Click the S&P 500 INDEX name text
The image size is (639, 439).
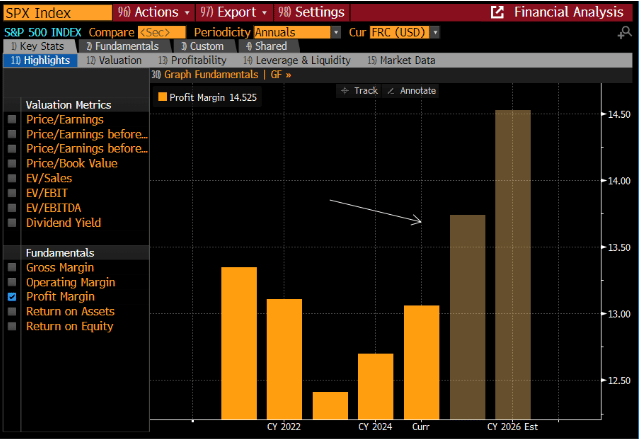point(43,32)
